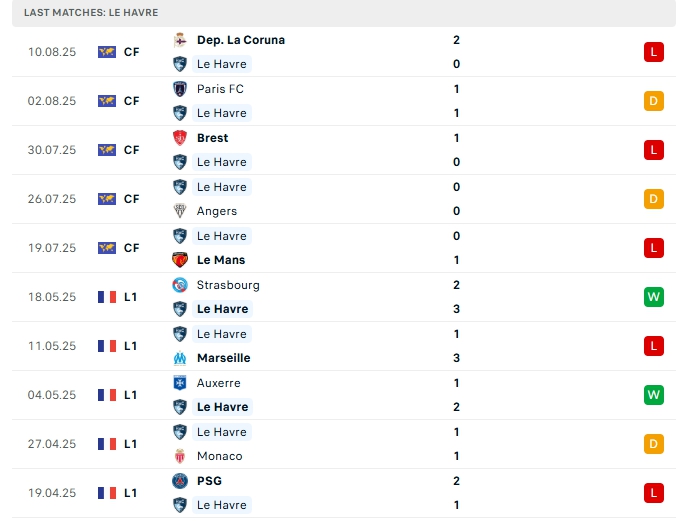Click the Marseille team crest

180,358
